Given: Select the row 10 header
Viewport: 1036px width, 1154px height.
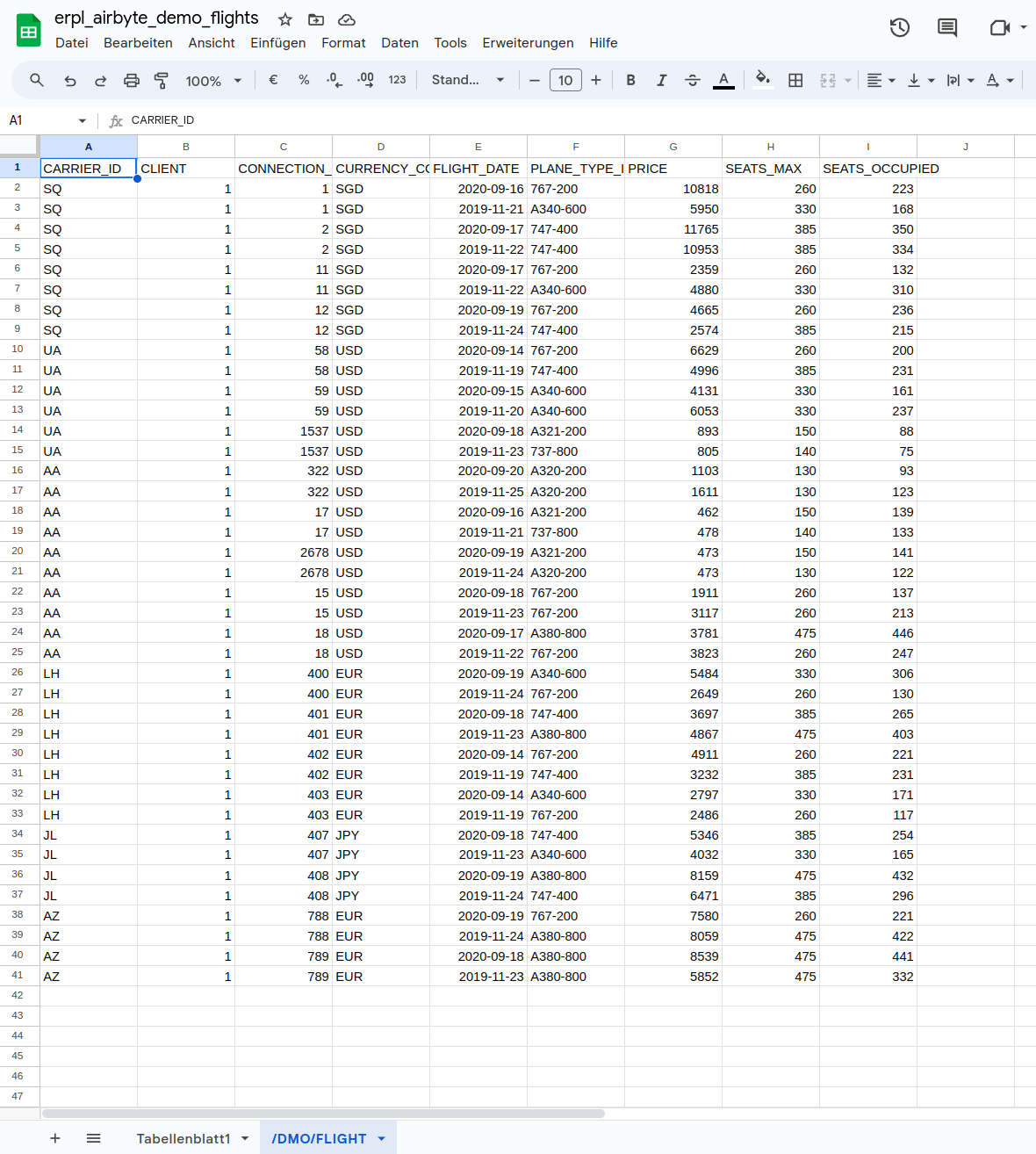Looking at the screenshot, I should tap(18, 350).
